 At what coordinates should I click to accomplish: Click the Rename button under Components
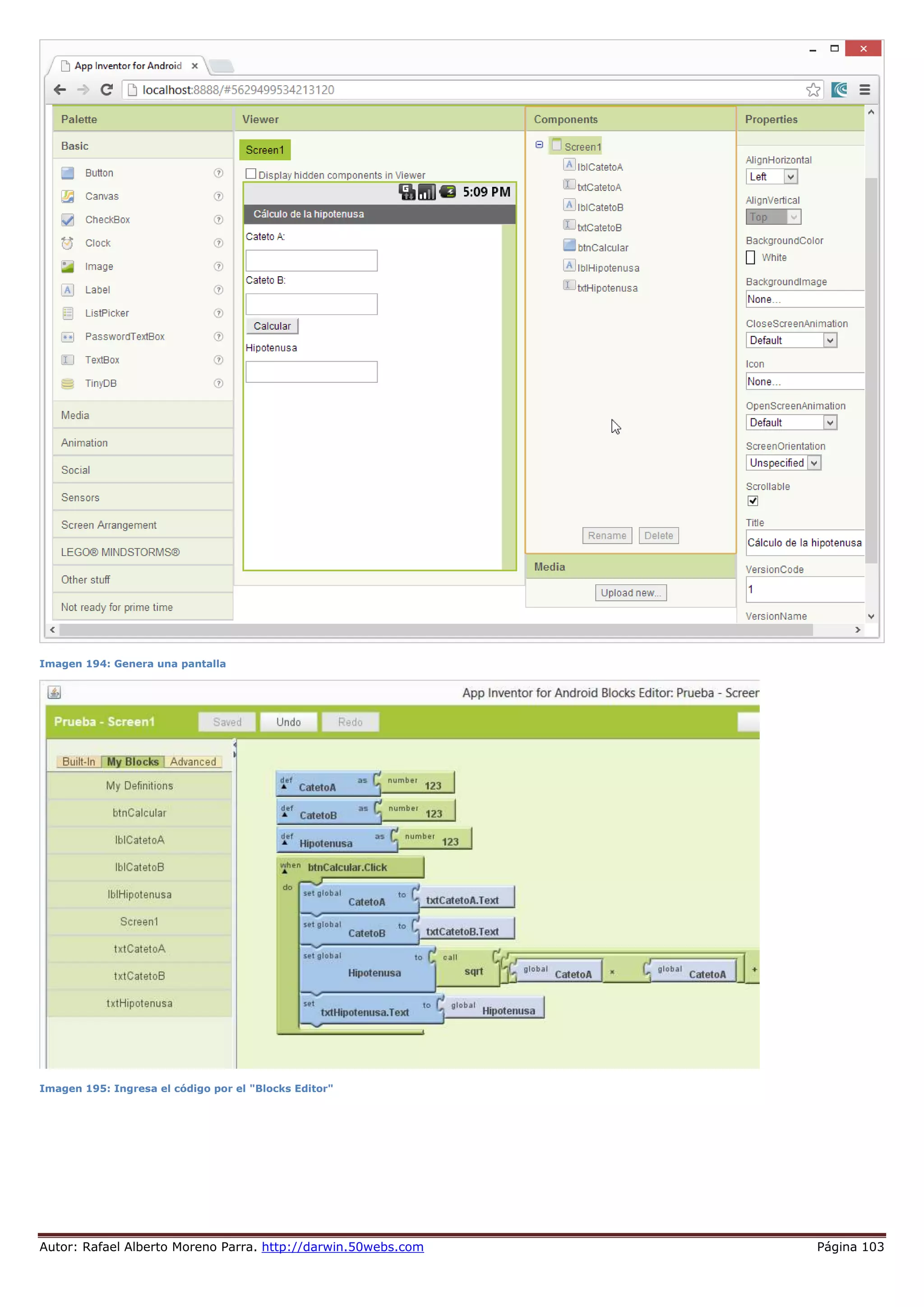coord(607,536)
